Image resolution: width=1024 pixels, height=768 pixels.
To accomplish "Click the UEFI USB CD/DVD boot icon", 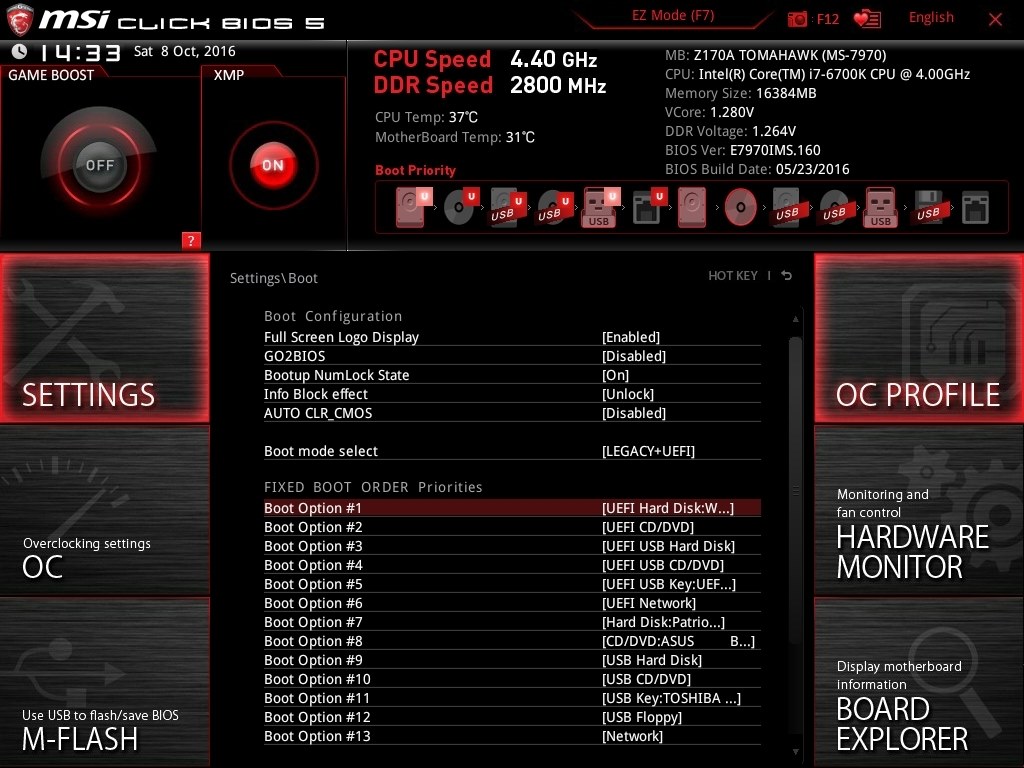I will click(x=554, y=208).
